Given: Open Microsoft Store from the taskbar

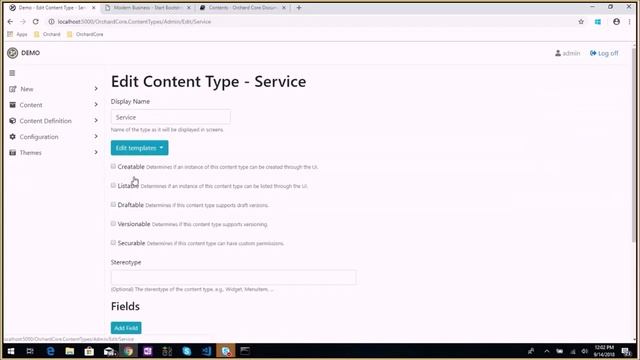Looking at the screenshot, I should tap(89, 351).
